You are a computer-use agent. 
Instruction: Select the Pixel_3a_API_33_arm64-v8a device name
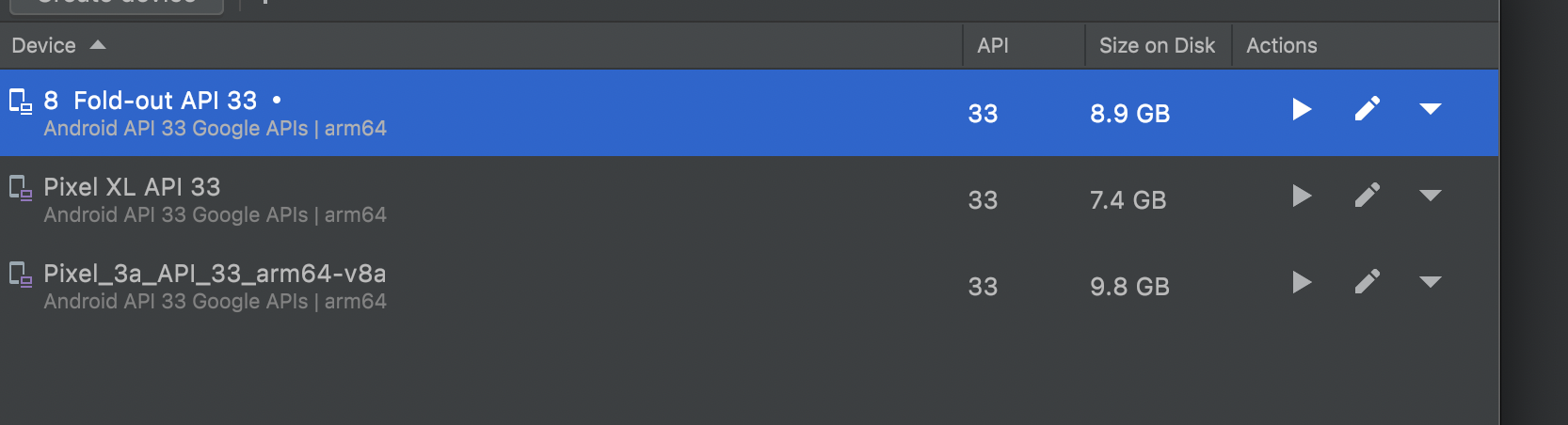(x=215, y=274)
